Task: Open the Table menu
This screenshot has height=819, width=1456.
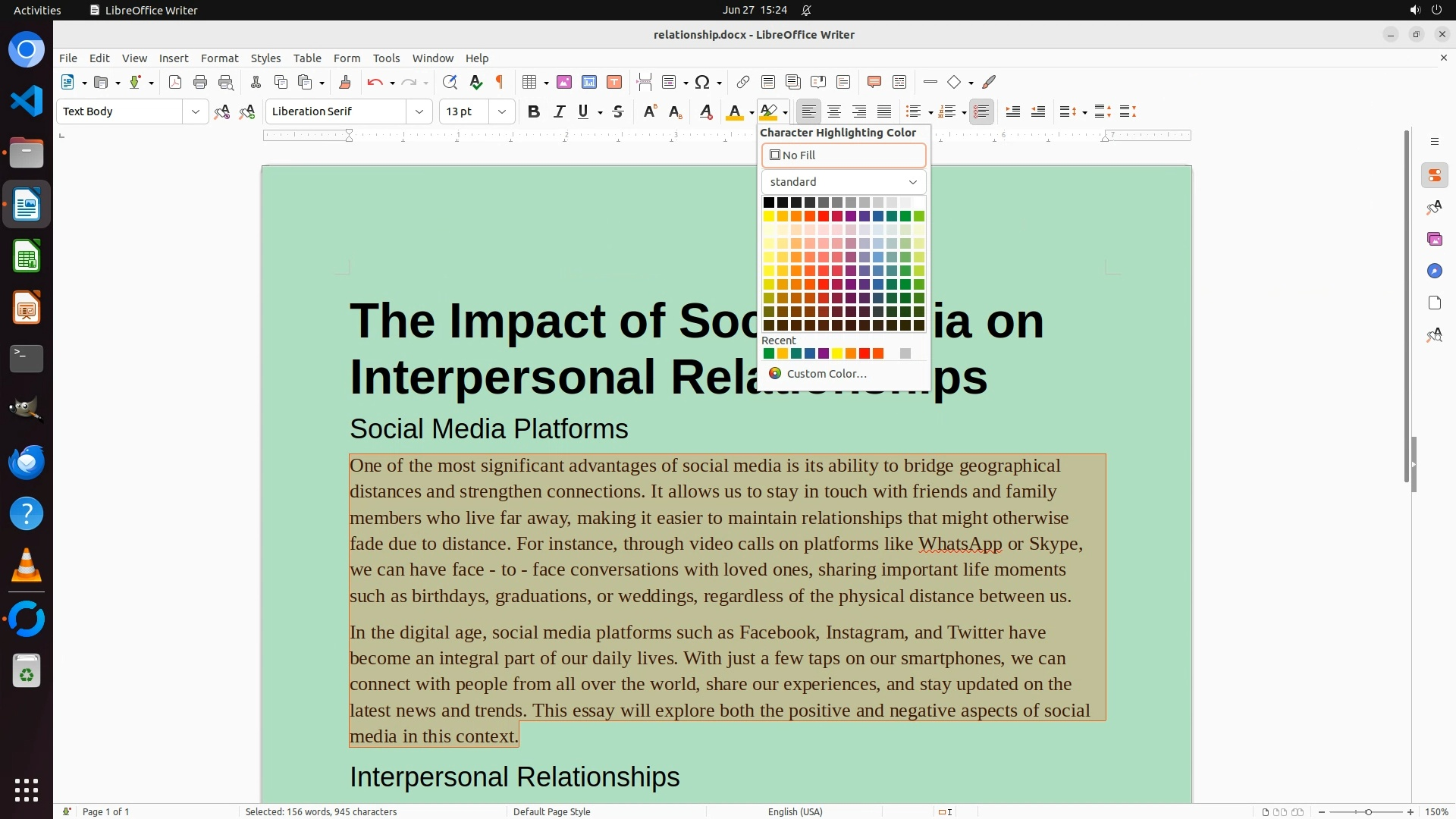Action: [x=307, y=58]
